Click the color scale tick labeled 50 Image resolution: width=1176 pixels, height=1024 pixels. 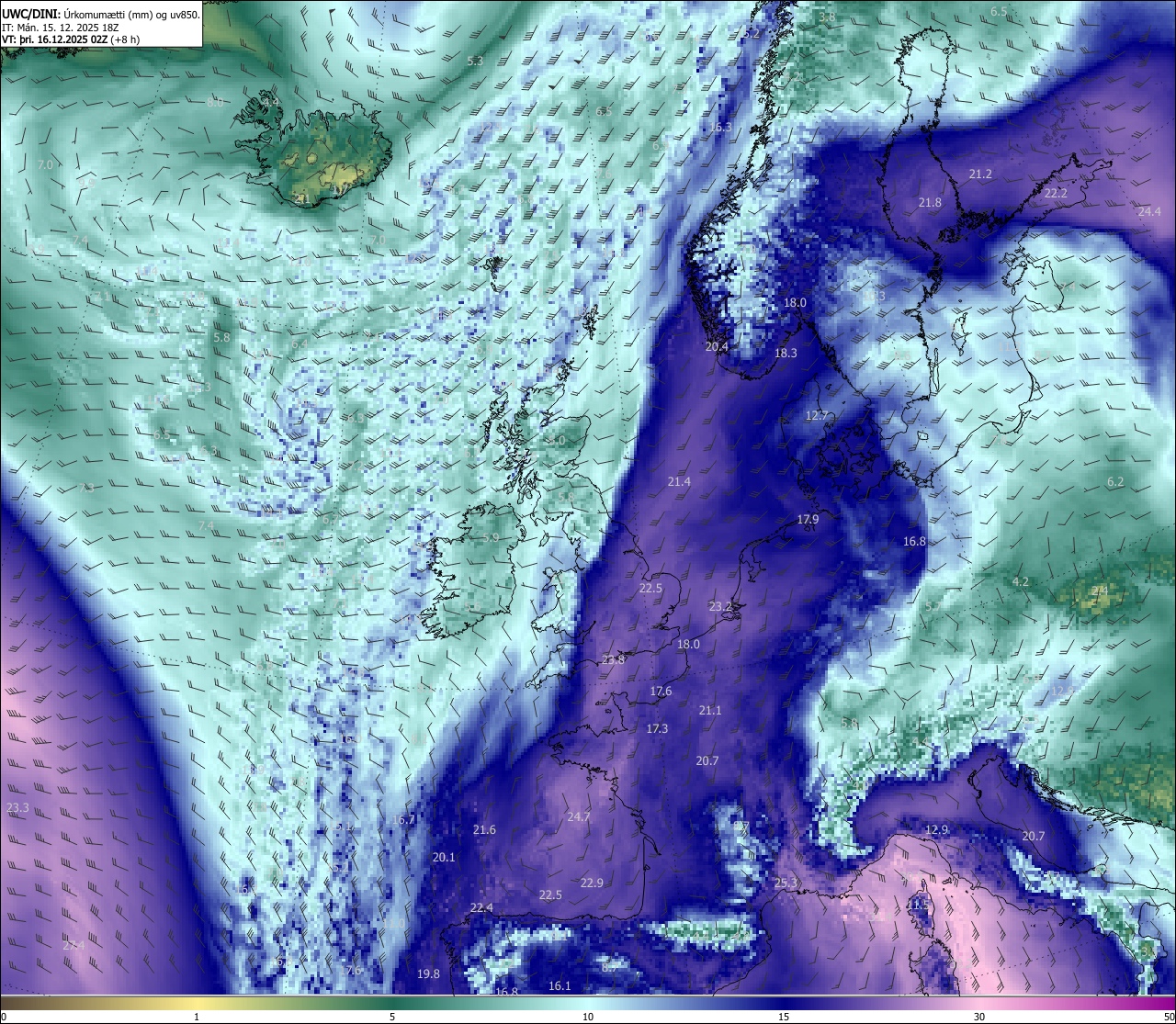tap(1168, 1016)
